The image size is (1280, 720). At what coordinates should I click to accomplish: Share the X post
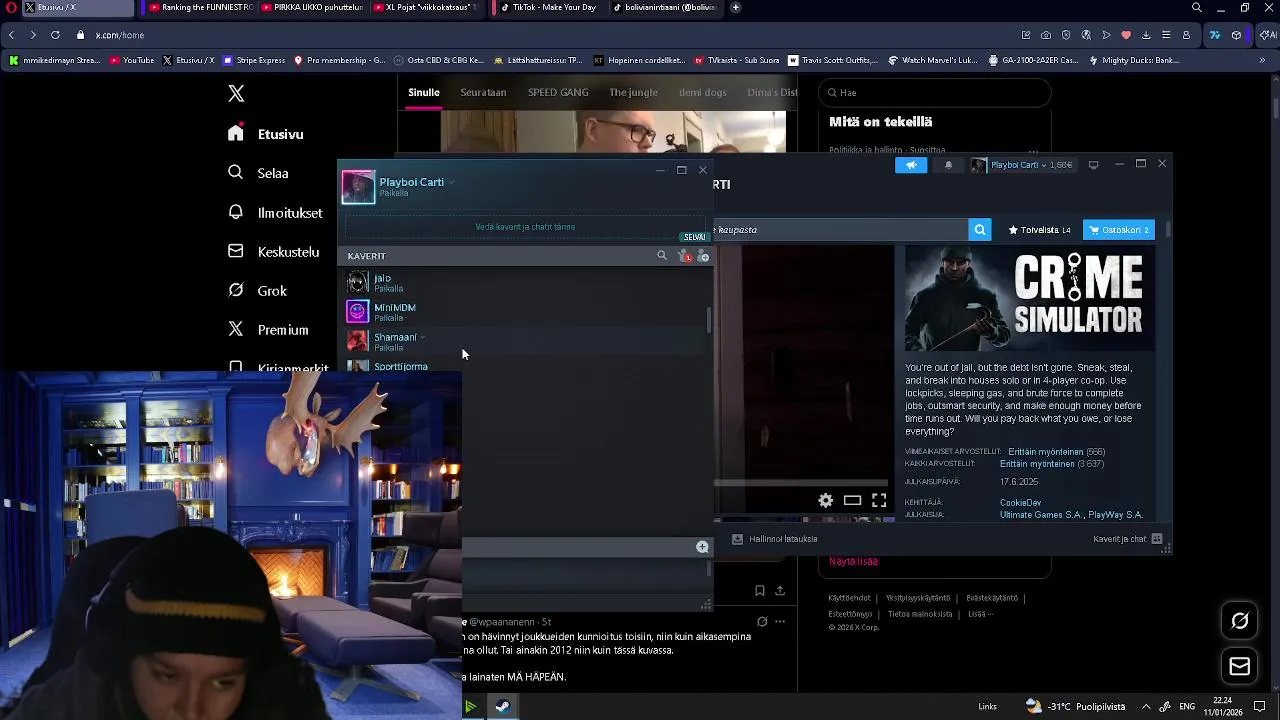pyautogui.click(x=780, y=591)
